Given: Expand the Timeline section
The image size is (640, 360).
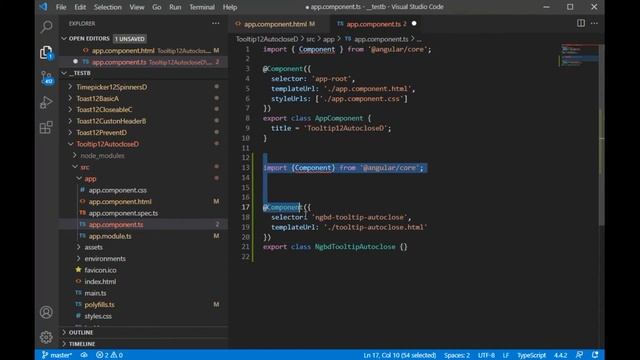Looking at the screenshot, I should point(144,344).
